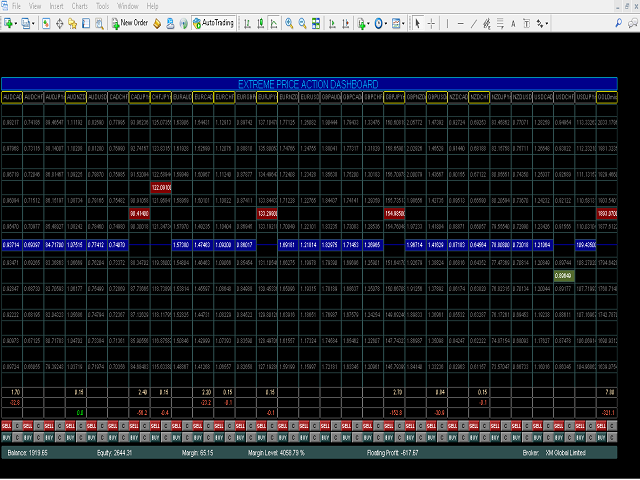Select the Fibonacci Retracement tool

500,23
